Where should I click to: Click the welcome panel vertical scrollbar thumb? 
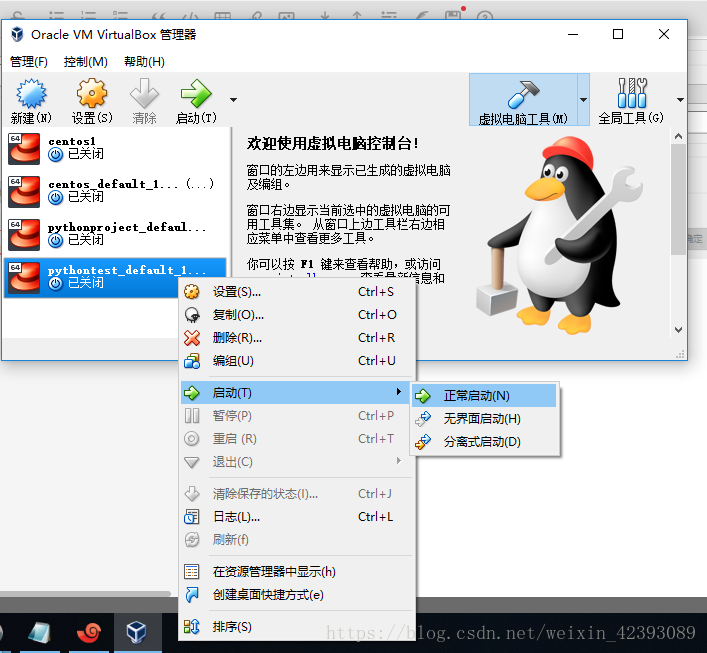(x=678, y=199)
